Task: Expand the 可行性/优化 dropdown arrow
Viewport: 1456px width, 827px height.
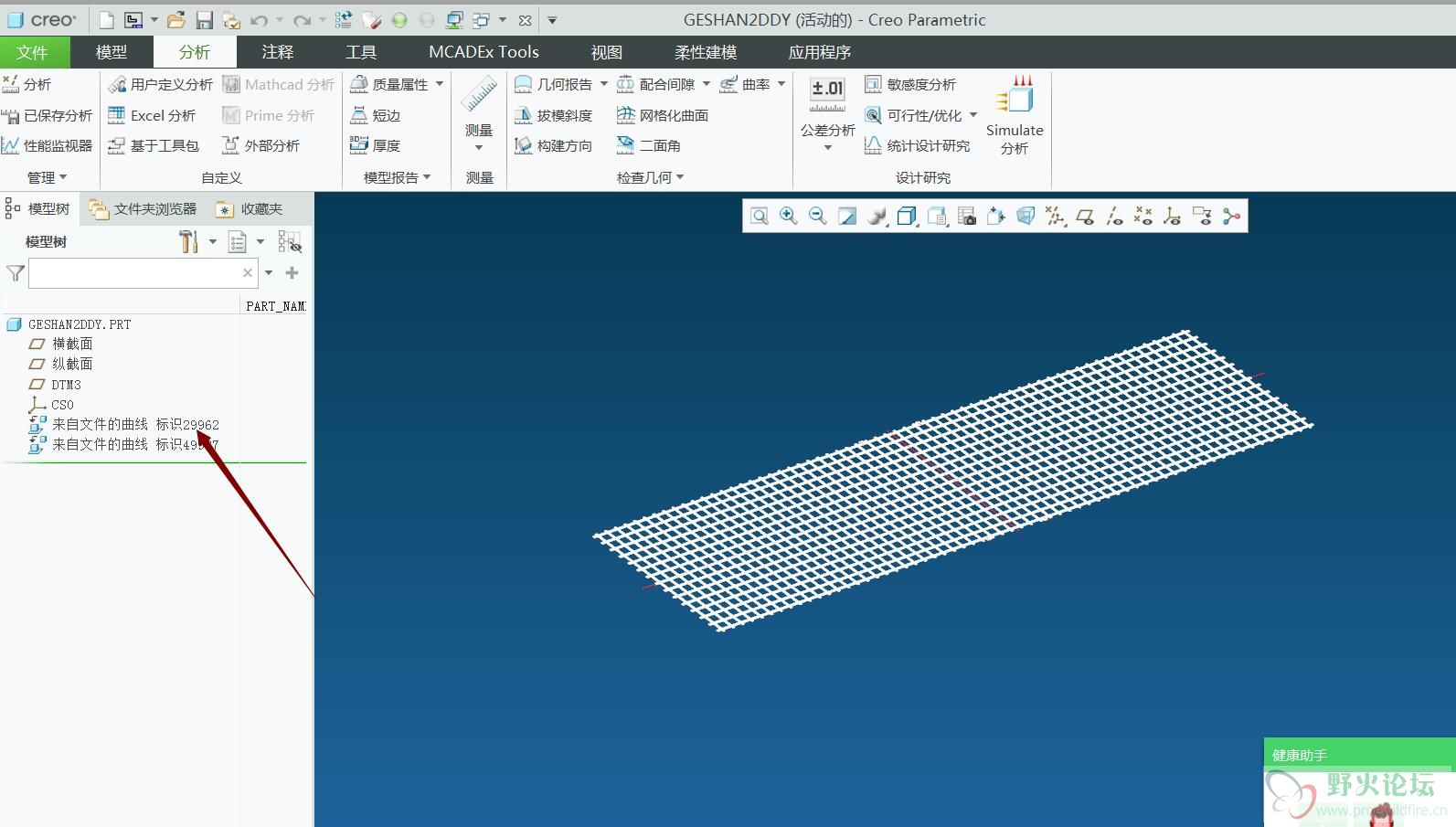Action: tap(973, 115)
